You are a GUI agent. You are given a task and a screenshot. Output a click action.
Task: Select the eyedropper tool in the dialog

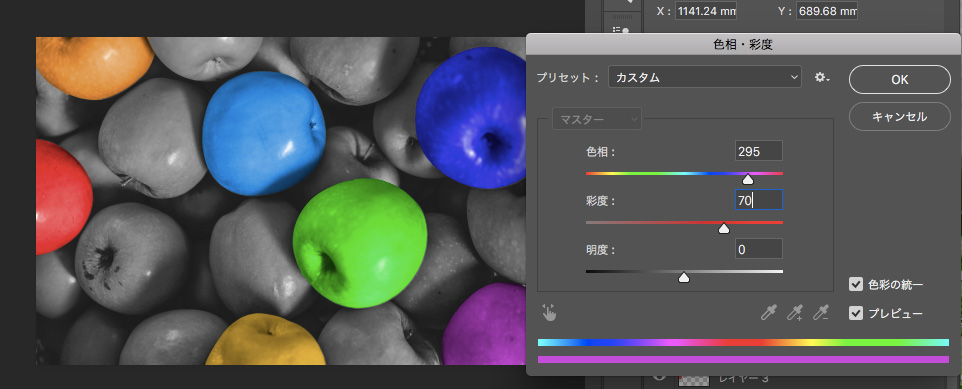[768, 313]
